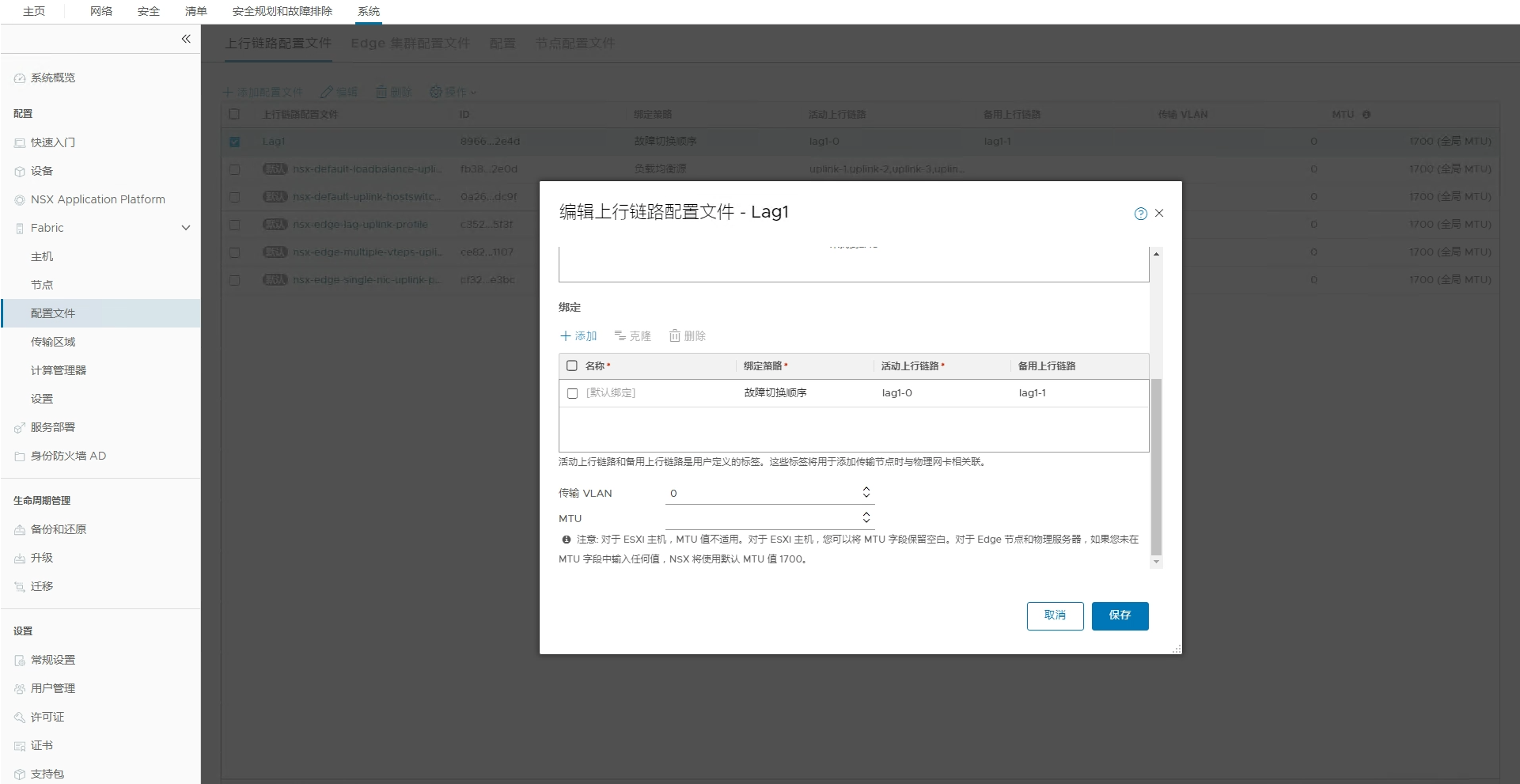Click the Delete (删除) trash icon in binding toolbar
This screenshot has width=1520, height=784.
pos(675,336)
